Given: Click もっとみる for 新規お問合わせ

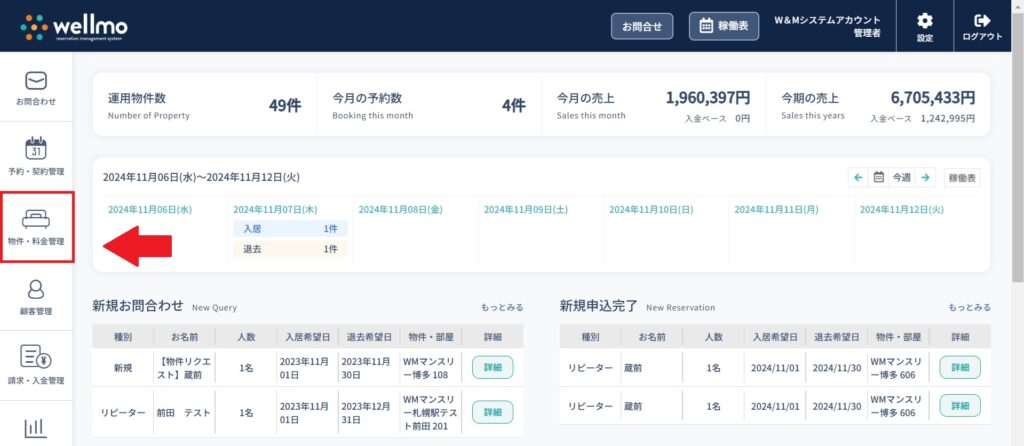Looking at the screenshot, I should 502,307.
